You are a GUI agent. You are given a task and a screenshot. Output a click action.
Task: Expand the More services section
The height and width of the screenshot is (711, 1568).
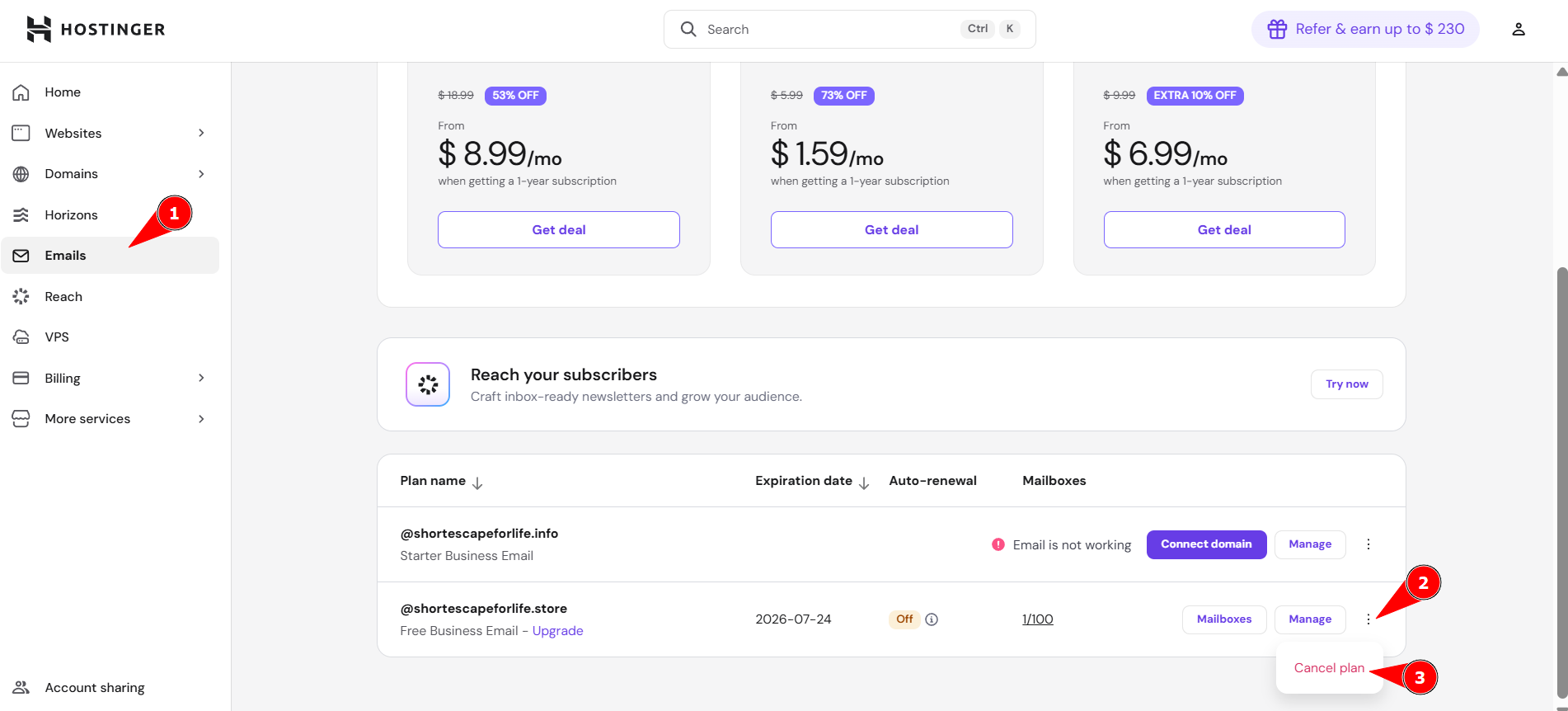pos(200,419)
